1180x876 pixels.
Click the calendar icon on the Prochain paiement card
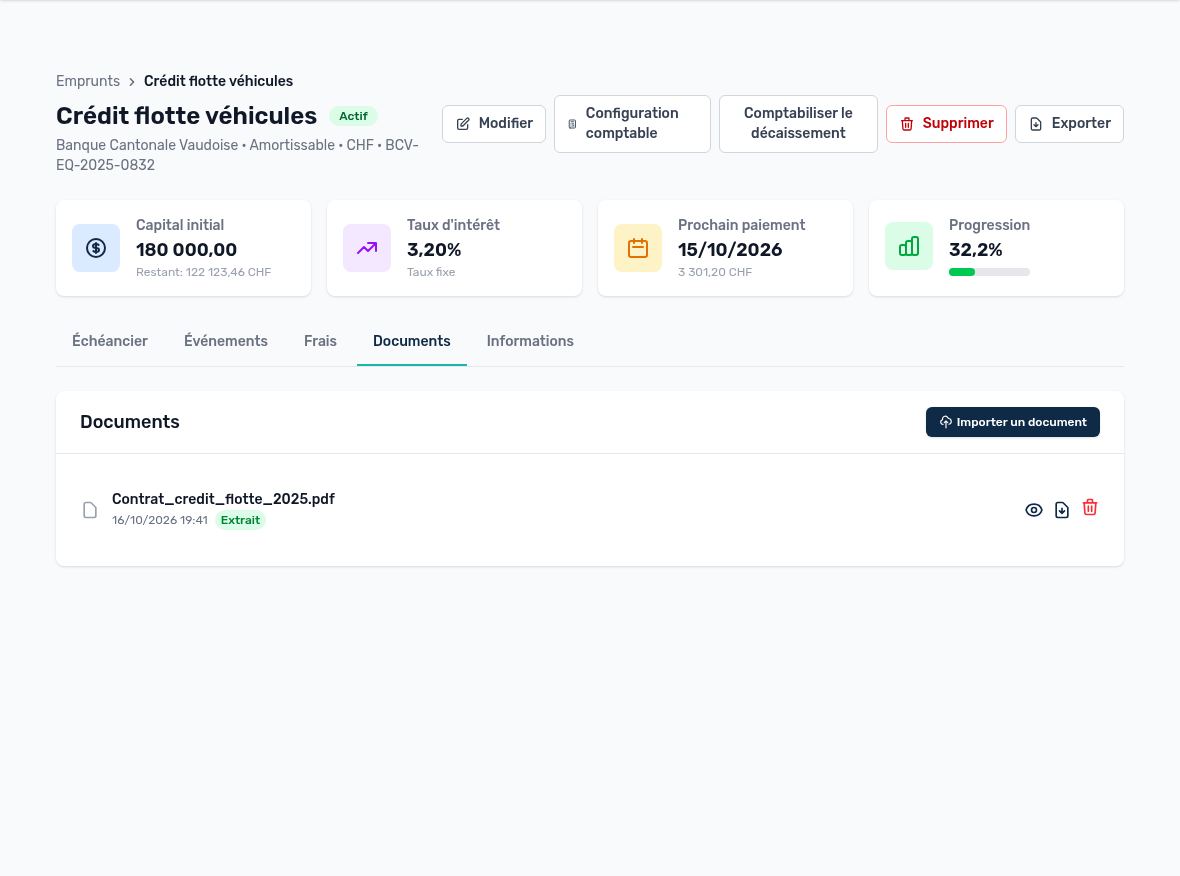pyautogui.click(x=637, y=248)
